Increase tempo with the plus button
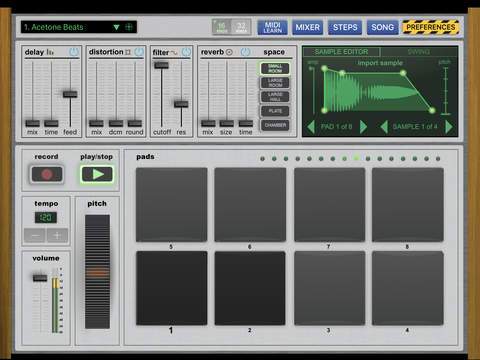This screenshot has width=480, height=360. click(x=57, y=236)
